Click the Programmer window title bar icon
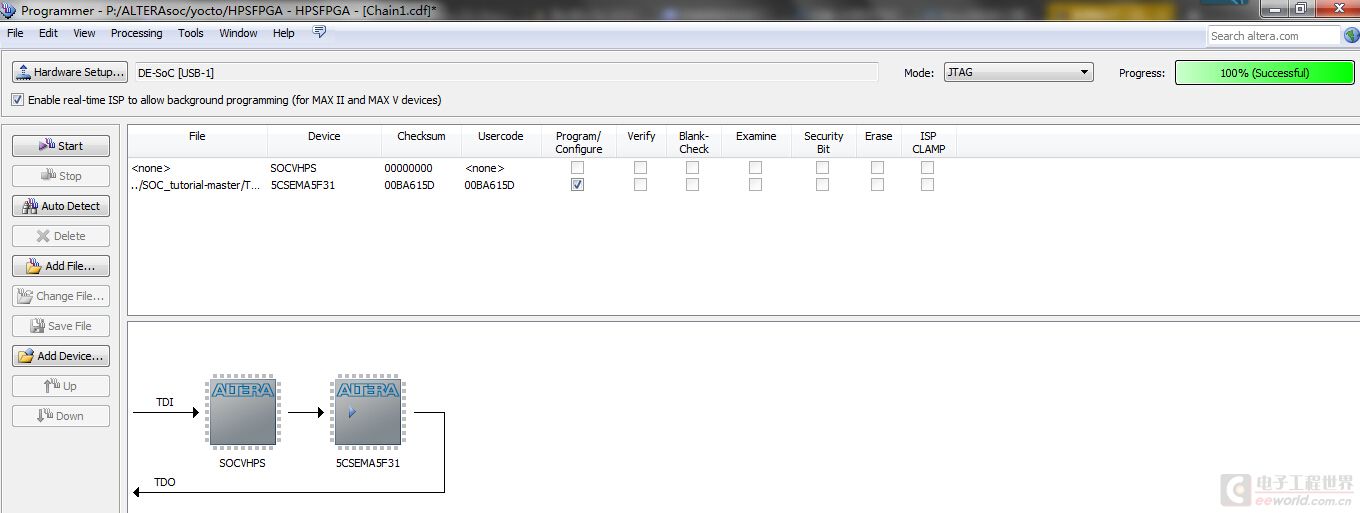 [x=8, y=9]
